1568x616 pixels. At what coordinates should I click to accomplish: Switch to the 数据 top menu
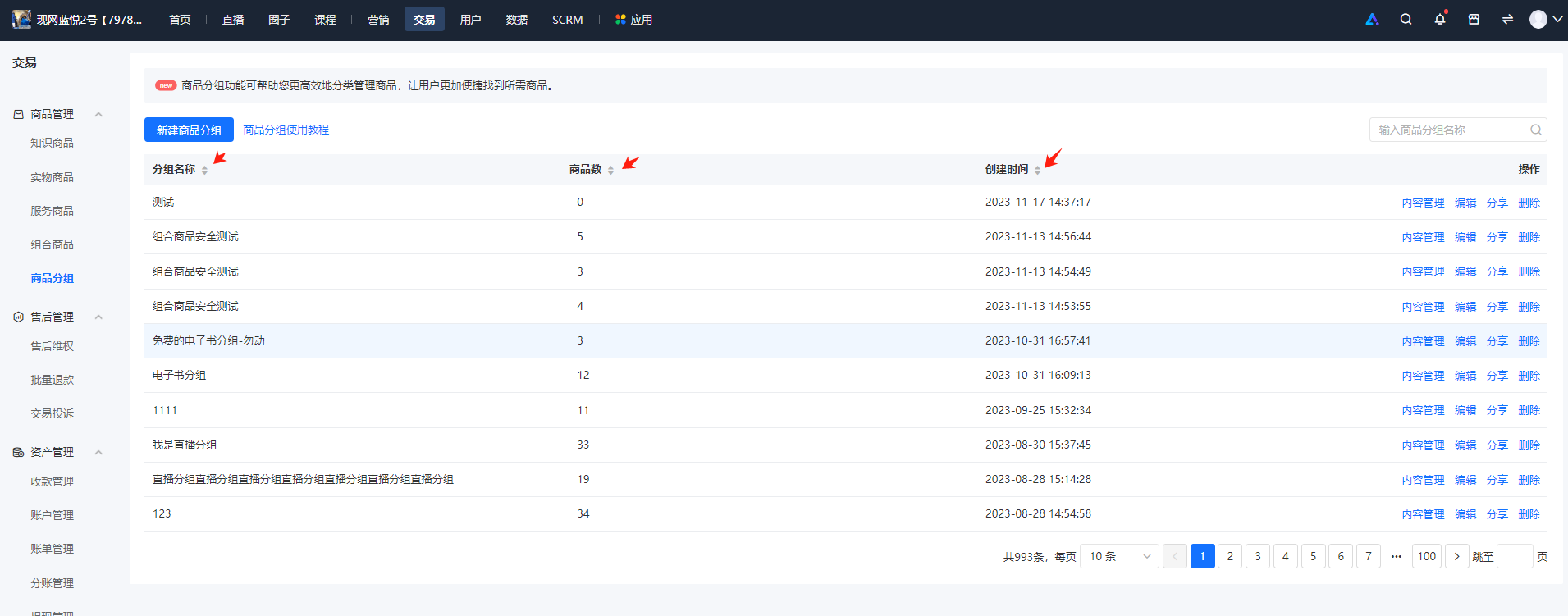(x=517, y=19)
